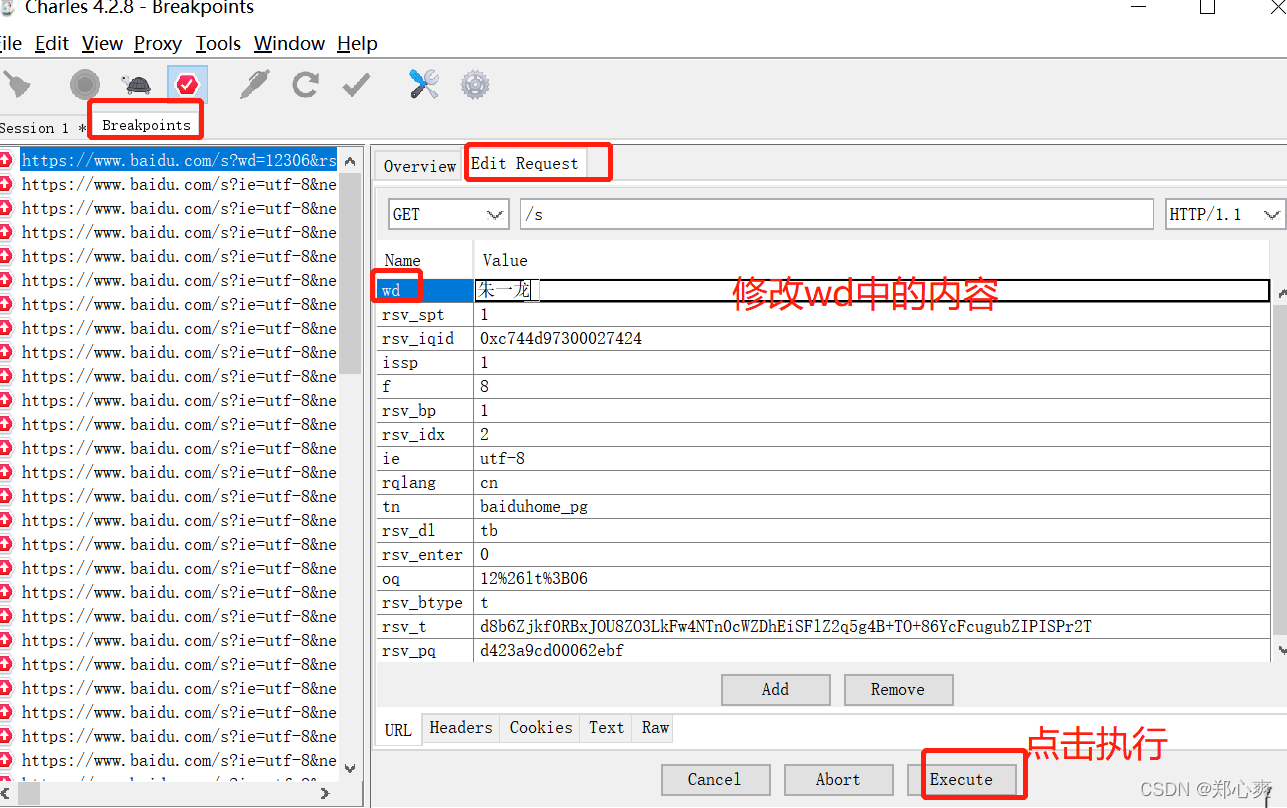
Task: Open the Proxy menu
Action: [158, 43]
